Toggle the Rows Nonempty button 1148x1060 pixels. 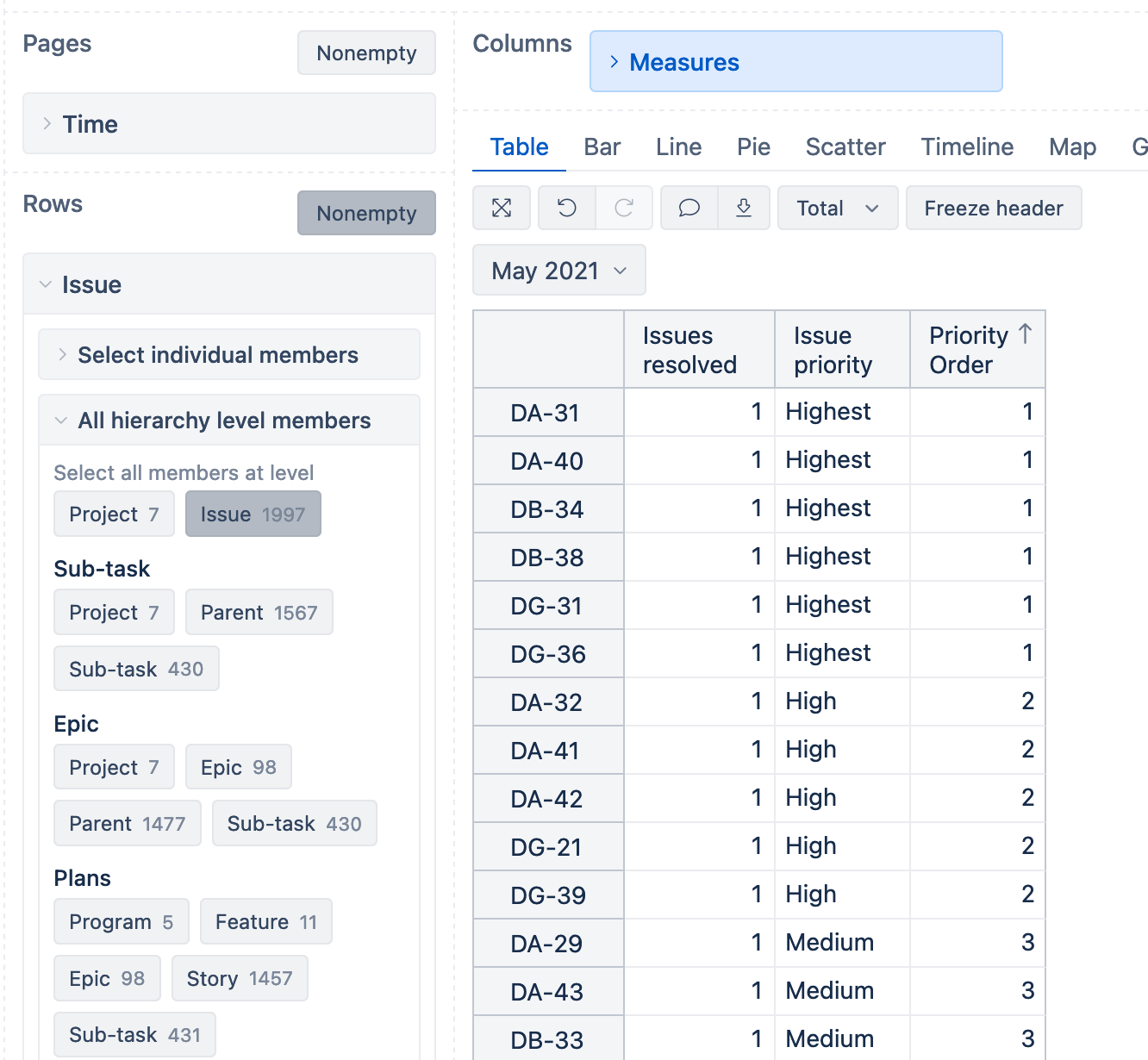(x=366, y=213)
